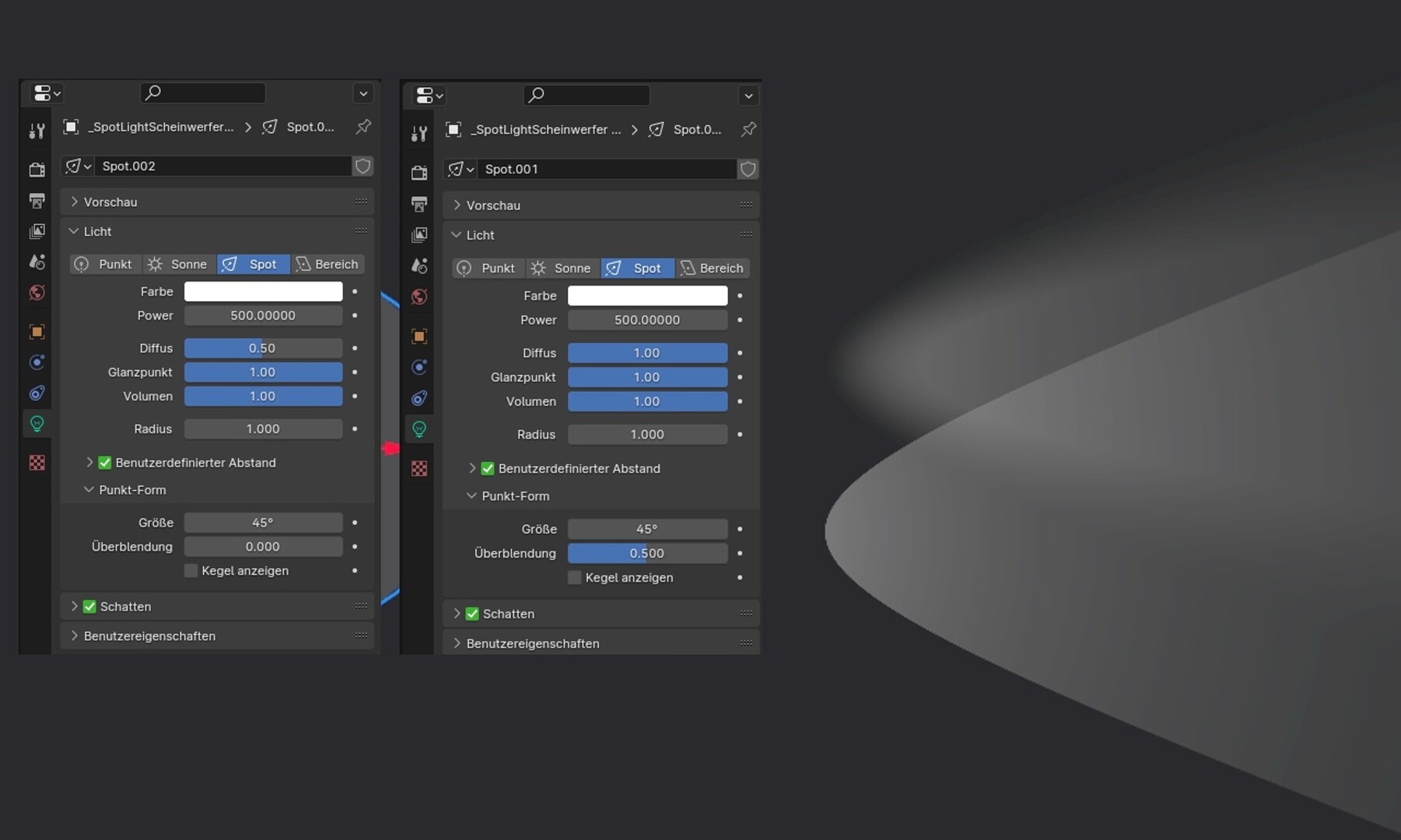1401x840 pixels.
Task: Click fake user shield beside Spot.002
Action: [x=363, y=166]
